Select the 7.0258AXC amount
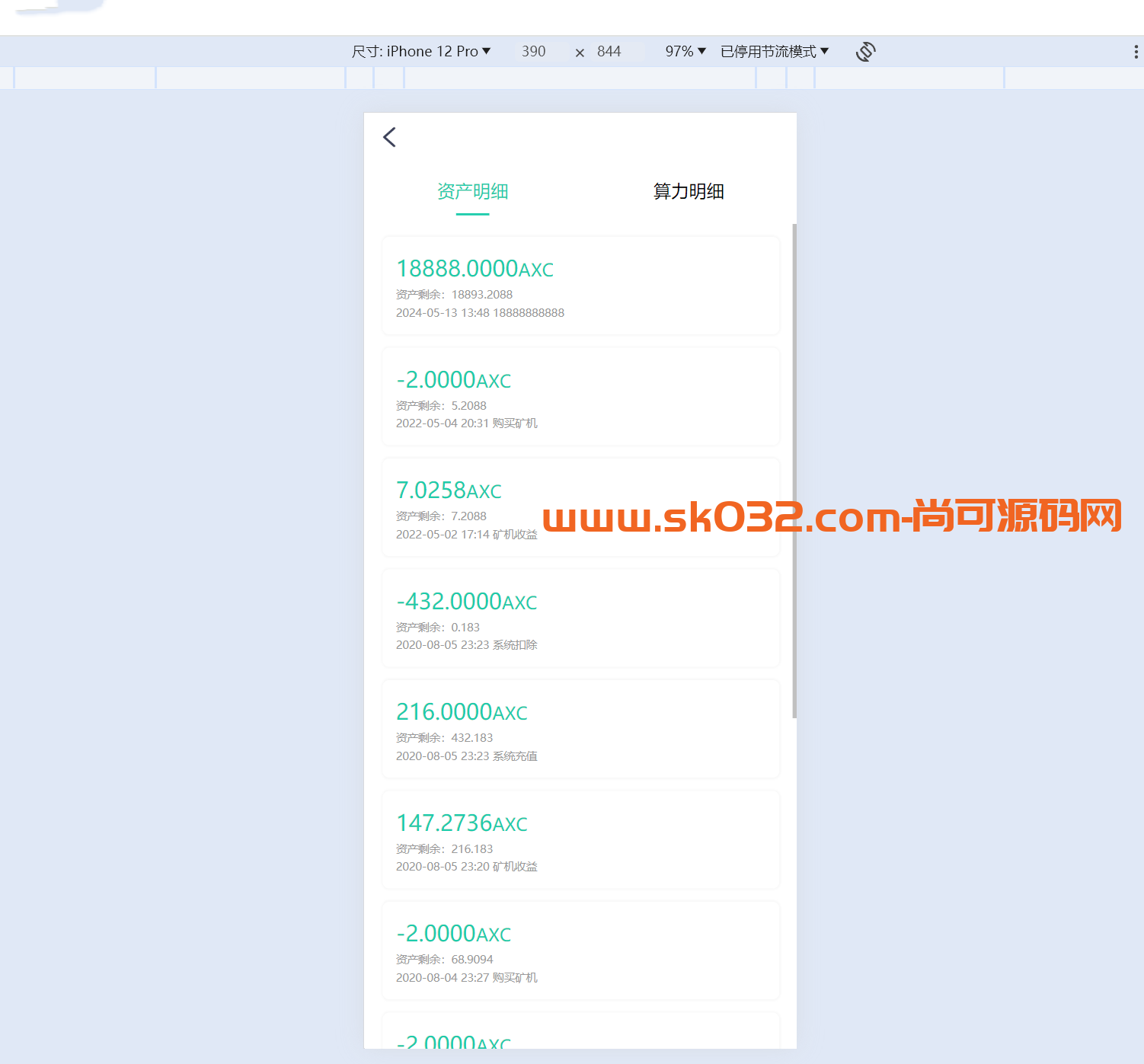Image resolution: width=1144 pixels, height=1064 pixels. [449, 490]
